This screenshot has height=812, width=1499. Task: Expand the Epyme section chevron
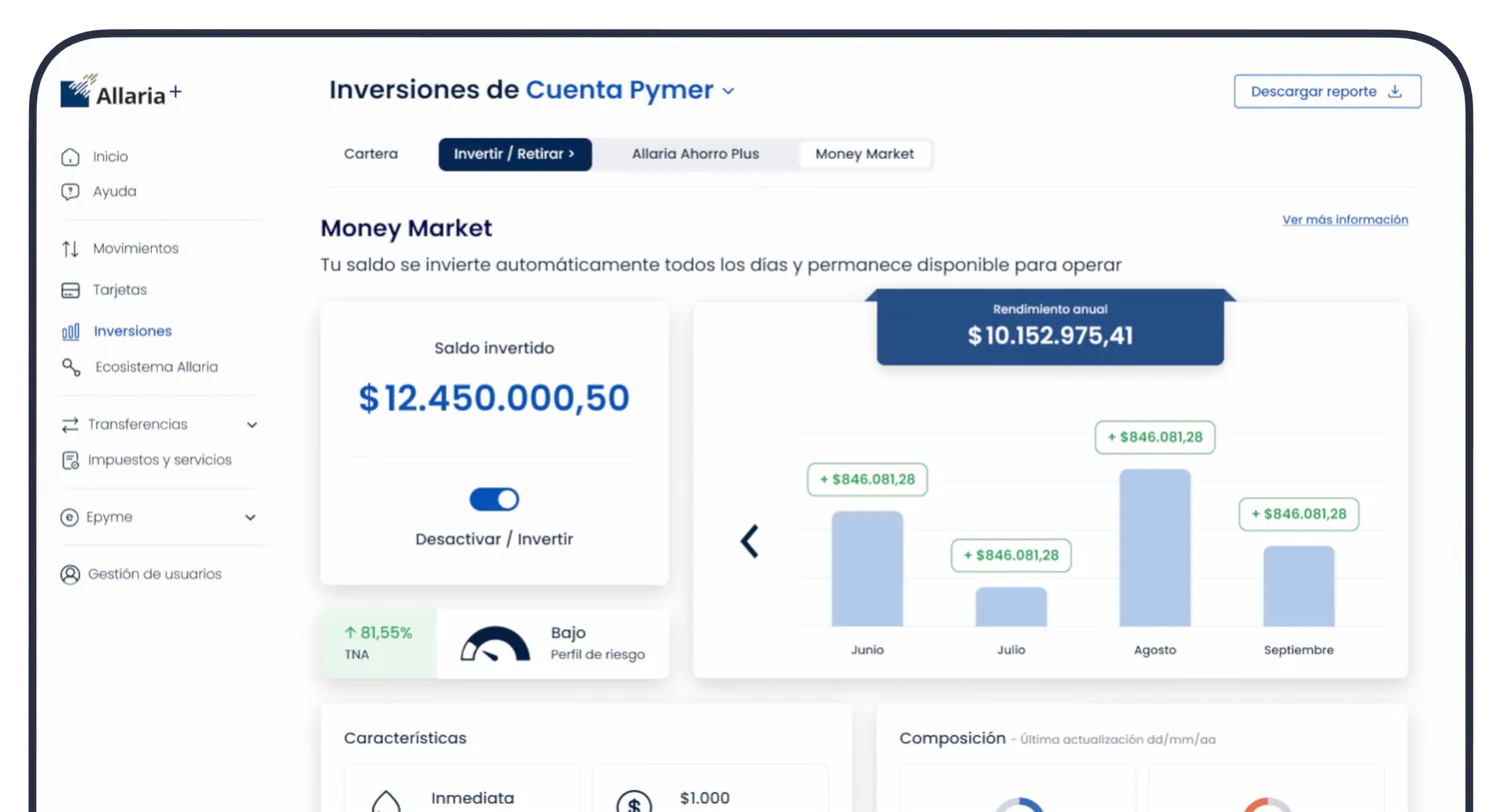251,517
